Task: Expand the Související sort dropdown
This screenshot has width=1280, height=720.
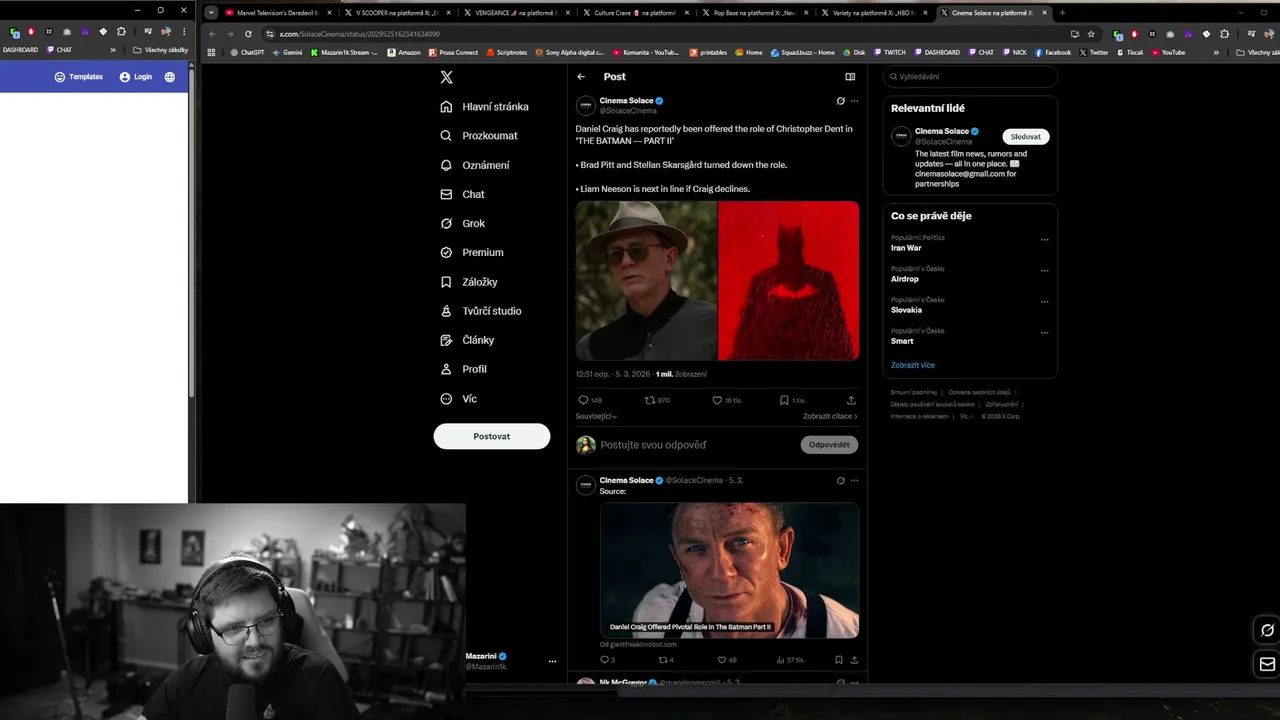Action: [597, 416]
